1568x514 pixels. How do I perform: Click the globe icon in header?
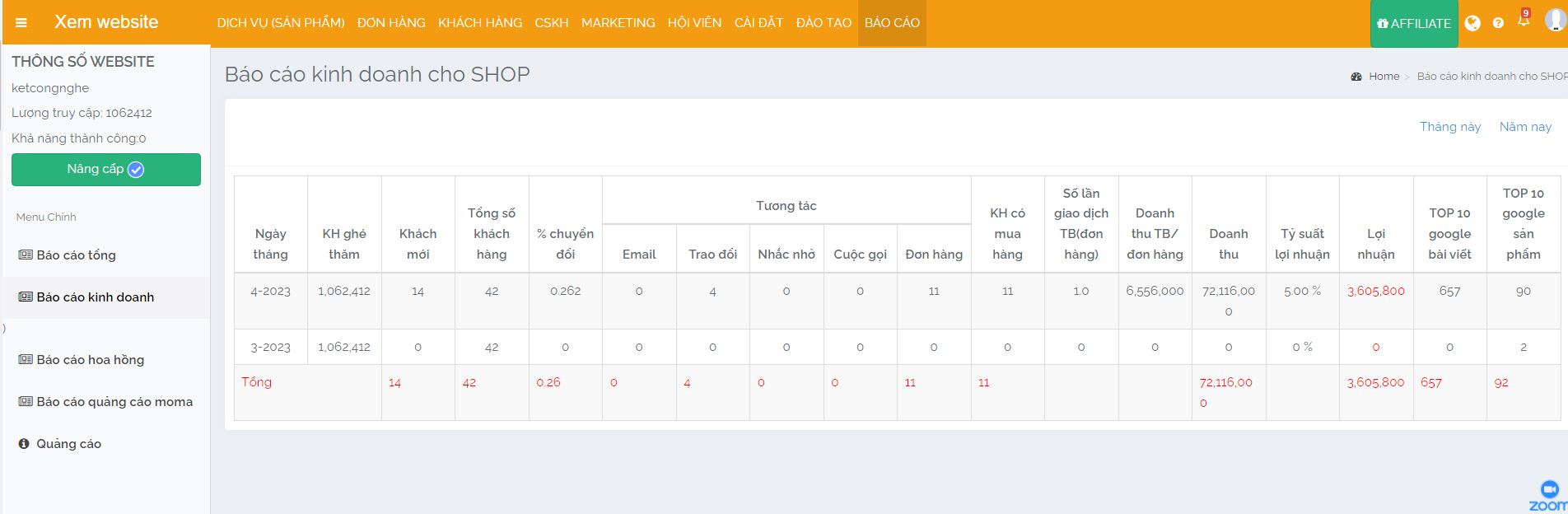click(1472, 23)
